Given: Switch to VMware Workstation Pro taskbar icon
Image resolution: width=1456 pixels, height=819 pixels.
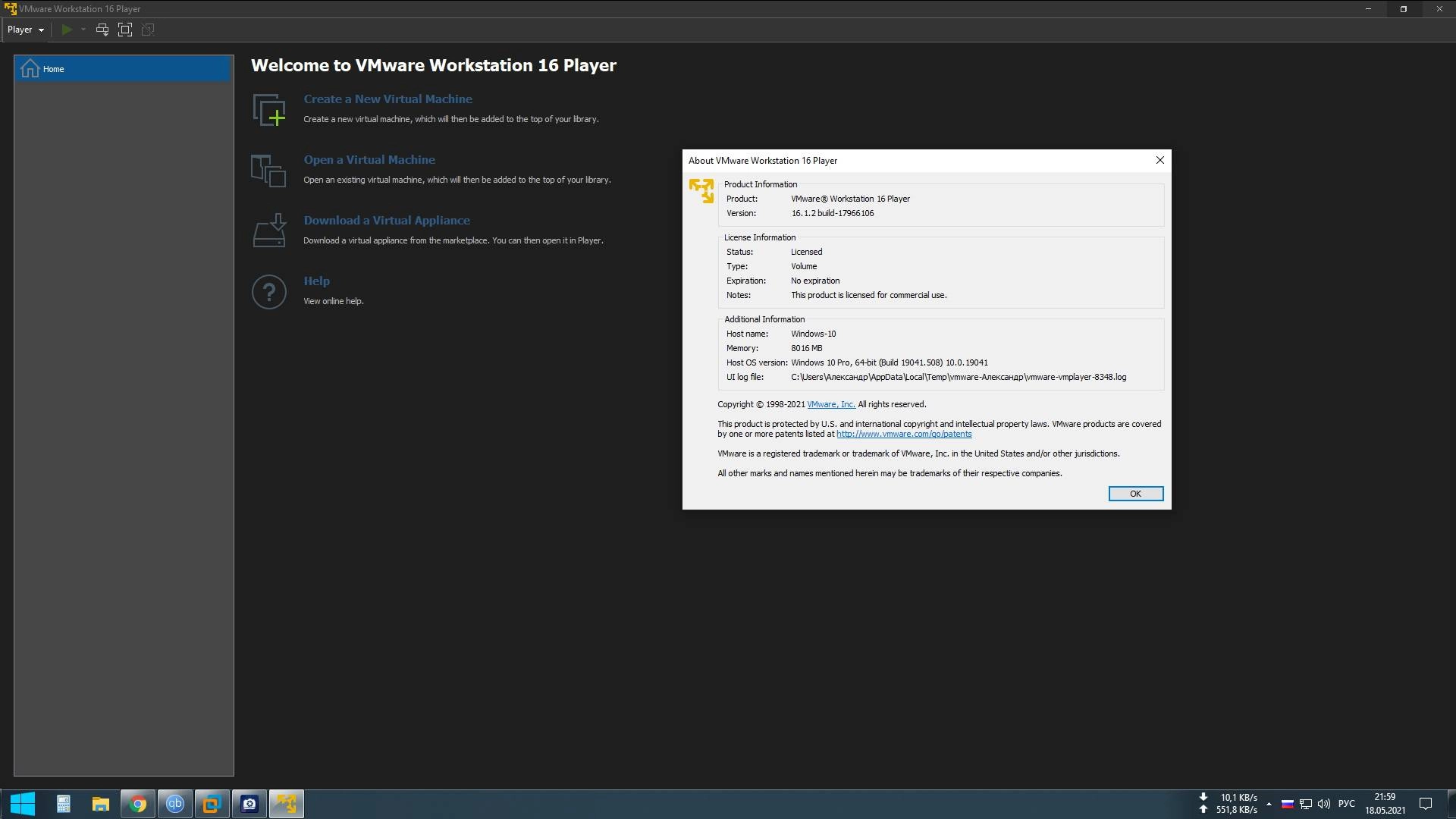Looking at the screenshot, I should 212,804.
